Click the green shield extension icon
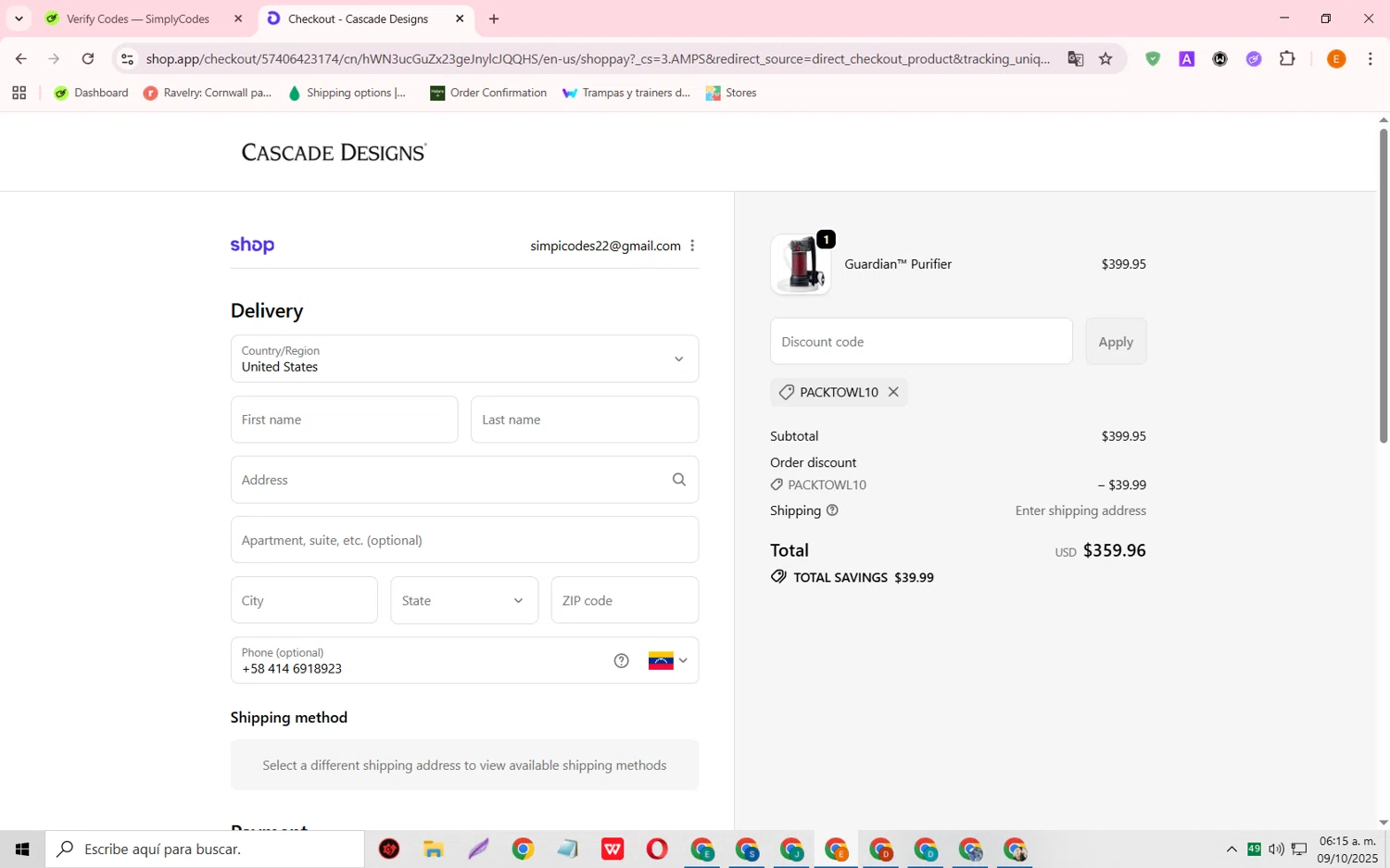Screen dimensions: 1390x868 (1153, 58)
